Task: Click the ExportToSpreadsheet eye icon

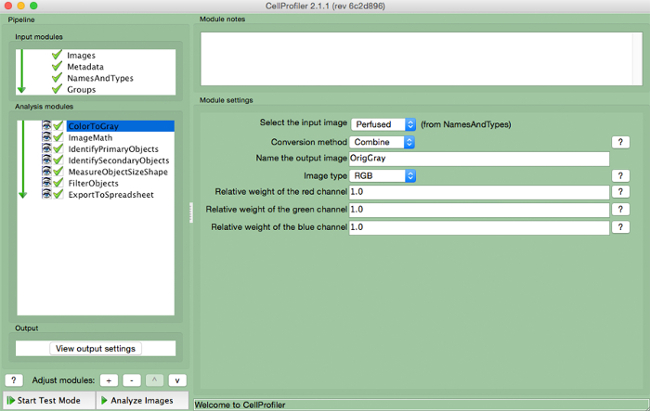Action: click(x=46, y=194)
